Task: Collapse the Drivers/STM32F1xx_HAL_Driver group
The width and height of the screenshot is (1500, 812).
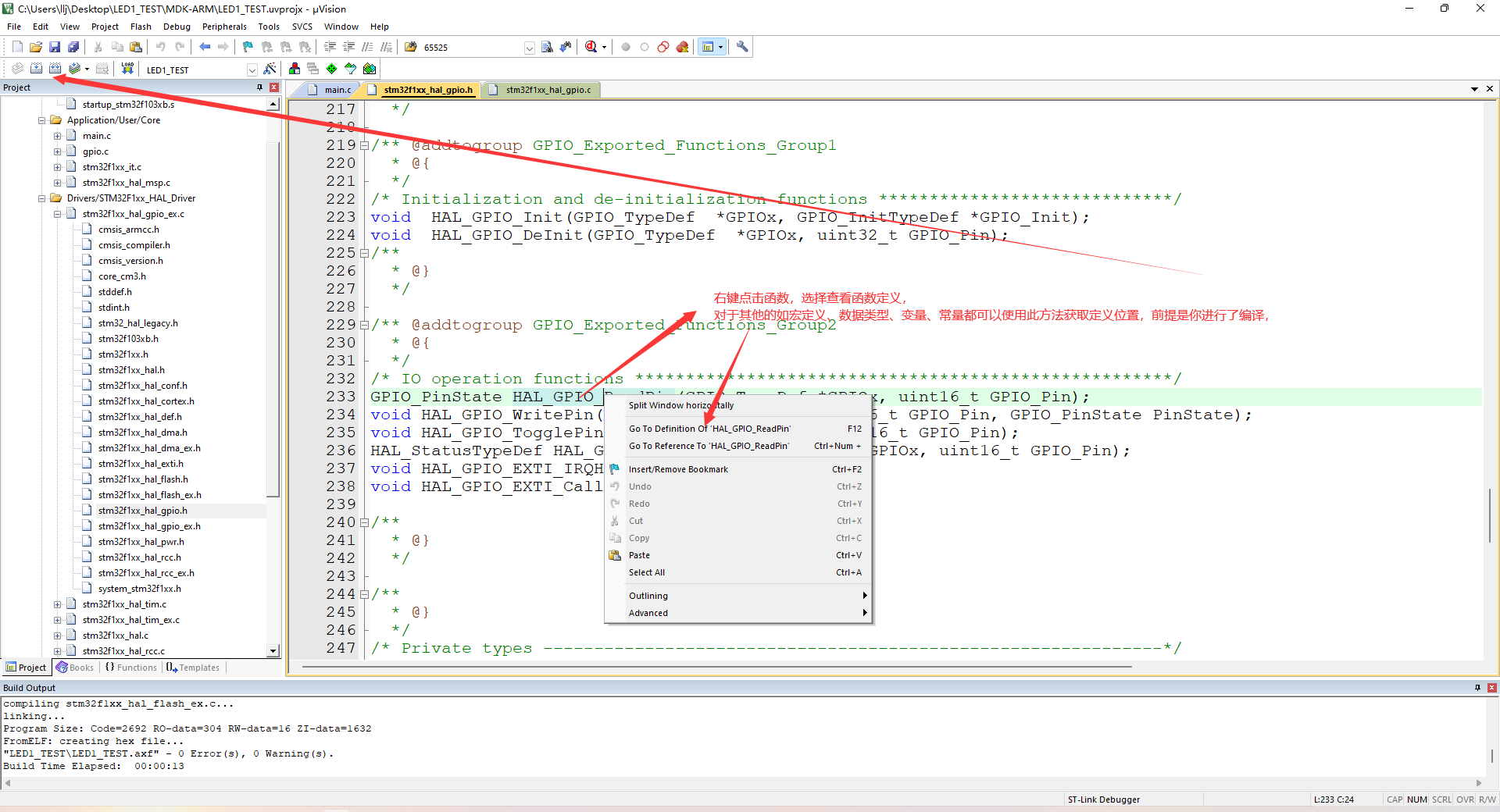Action: click(x=42, y=198)
